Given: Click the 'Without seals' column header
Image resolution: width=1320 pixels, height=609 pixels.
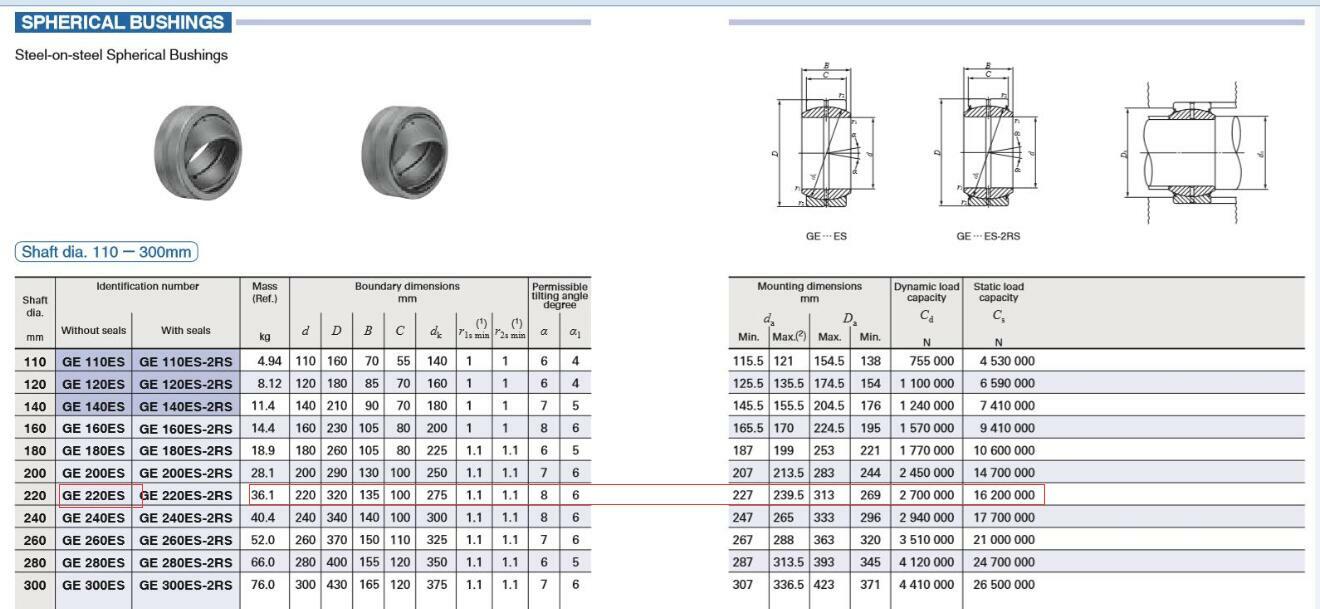Looking at the screenshot, I should tap(94, 330).
